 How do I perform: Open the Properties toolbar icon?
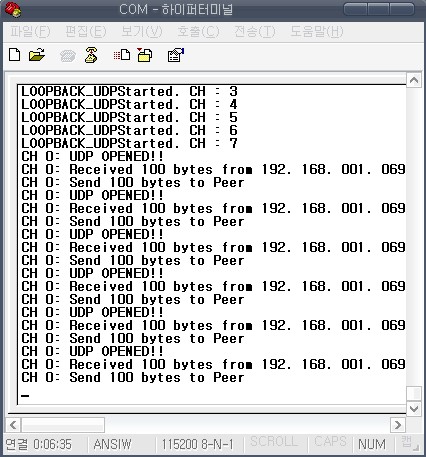pos(176,55)
